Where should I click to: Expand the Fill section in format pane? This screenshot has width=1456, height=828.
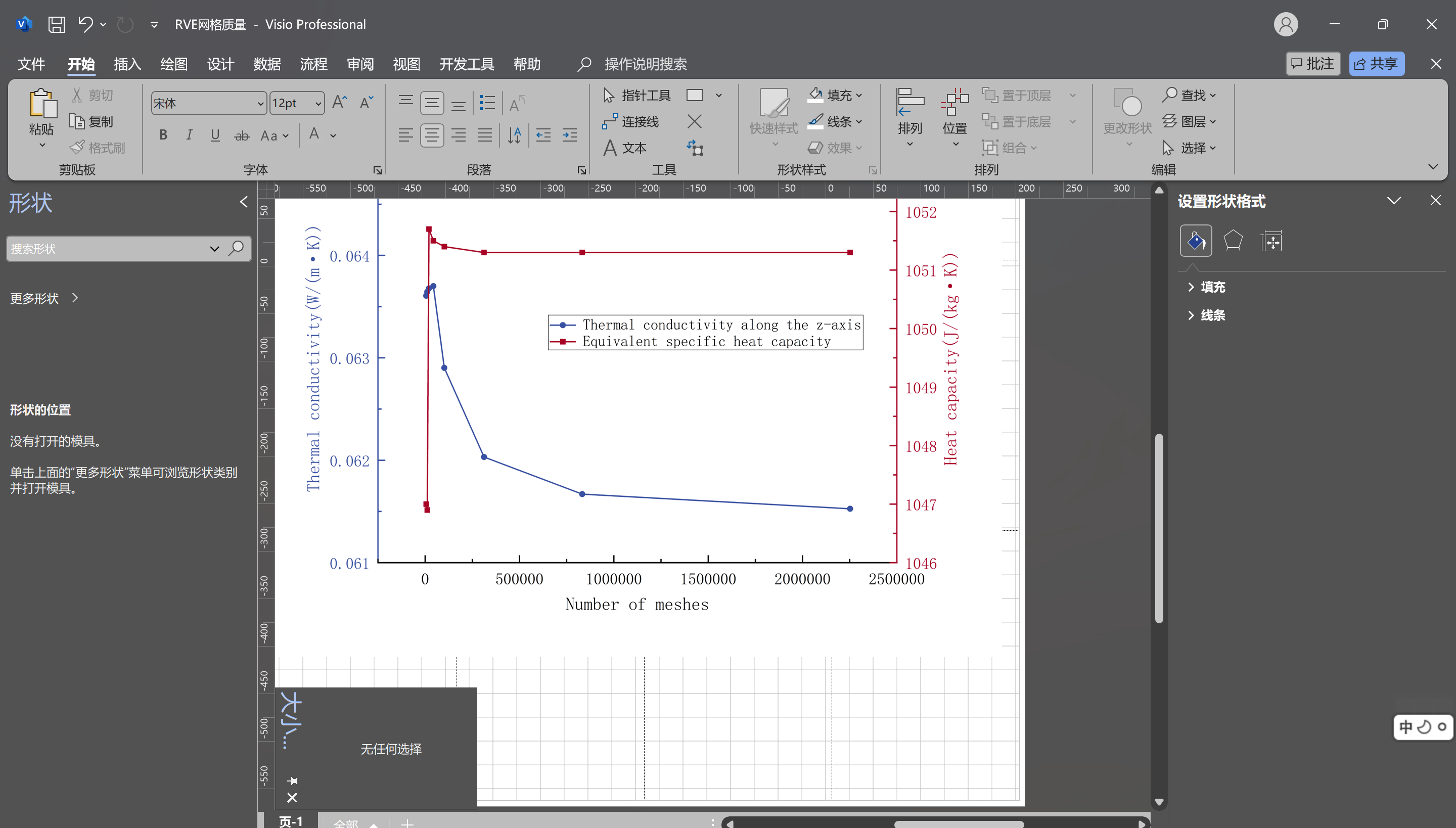[1211, 287]
